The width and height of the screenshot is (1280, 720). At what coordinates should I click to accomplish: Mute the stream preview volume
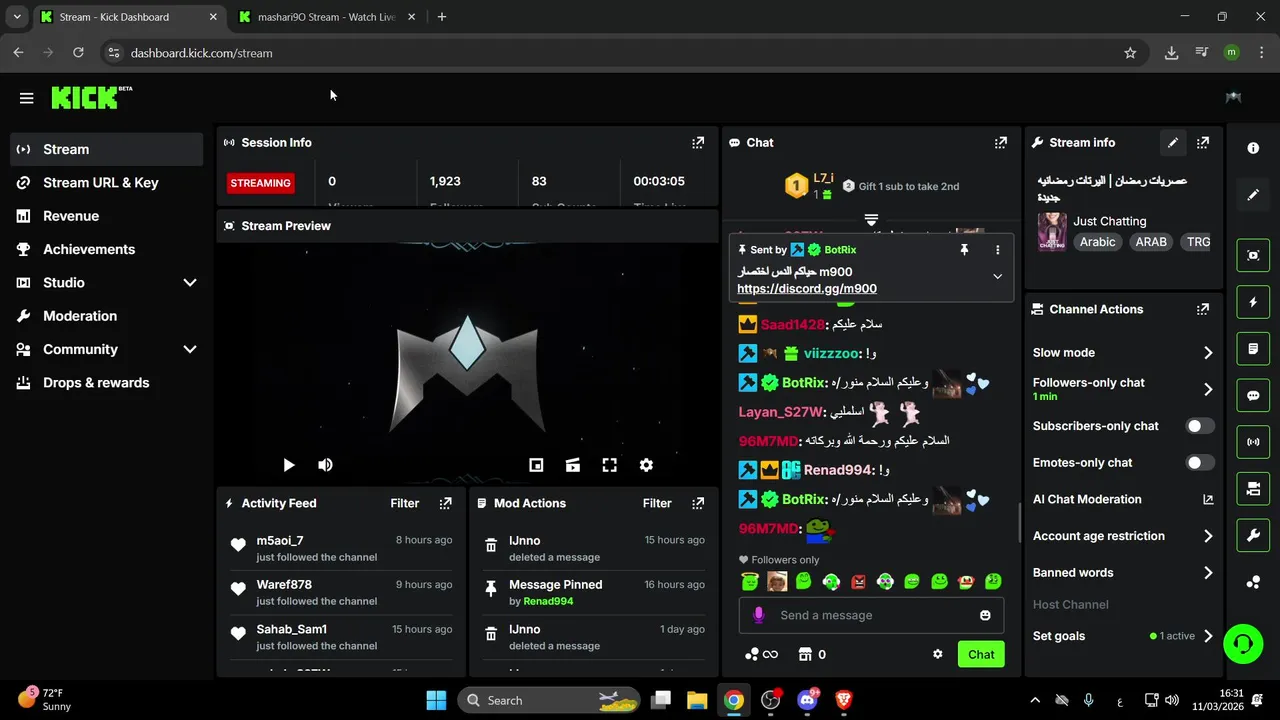325,465
